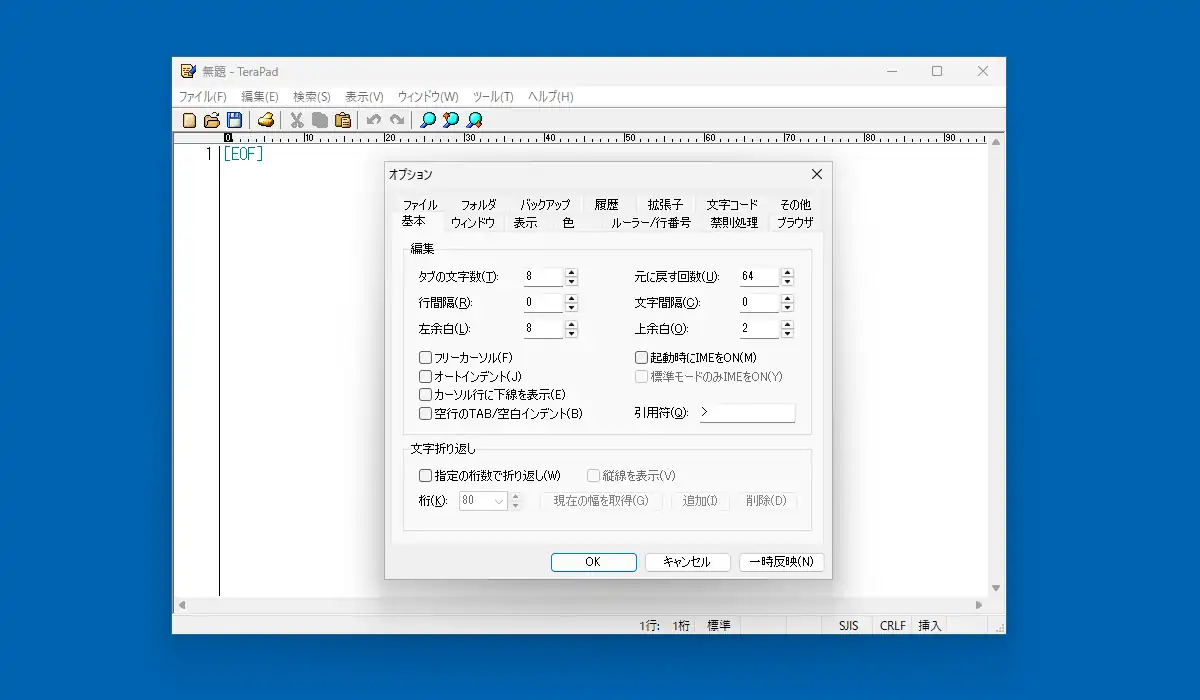Click the Cut scissors icon
Viewport: 1200px width, 700px height.
(297, 120)
